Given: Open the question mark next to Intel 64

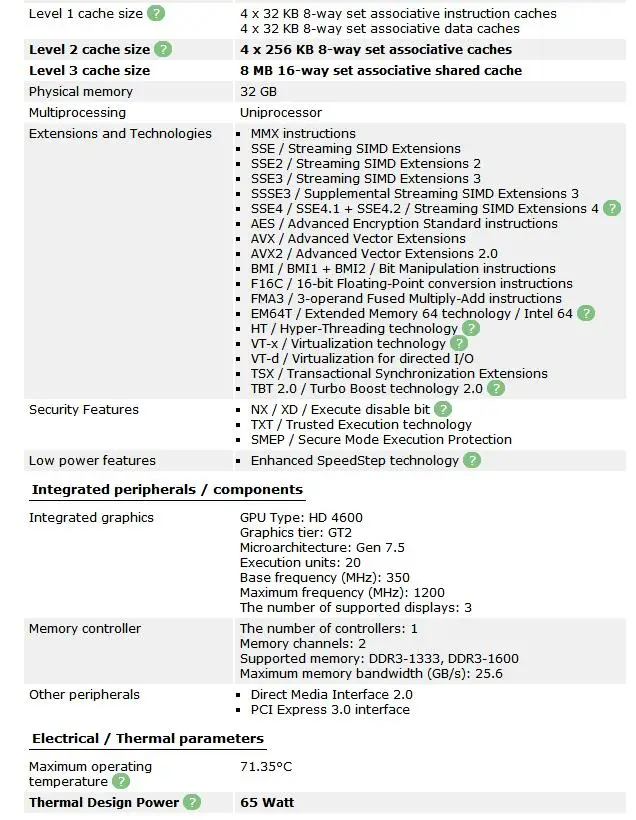Looking at the screenshot, I should [x=586, y=314].
